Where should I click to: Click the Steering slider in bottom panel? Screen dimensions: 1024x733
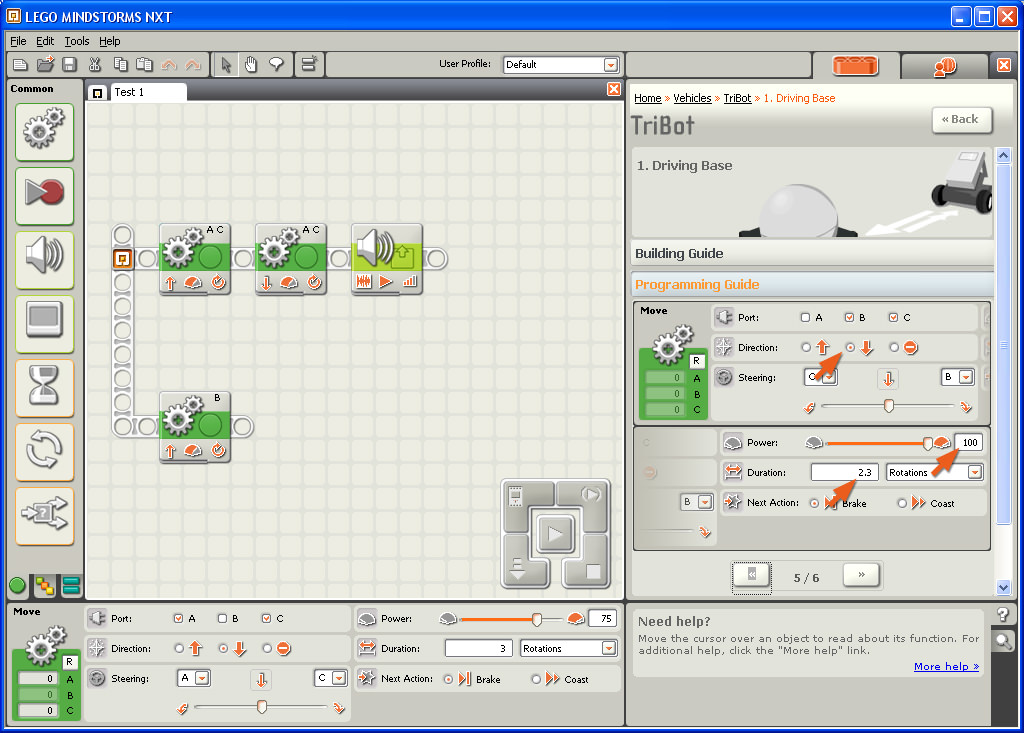coord(261,707)
